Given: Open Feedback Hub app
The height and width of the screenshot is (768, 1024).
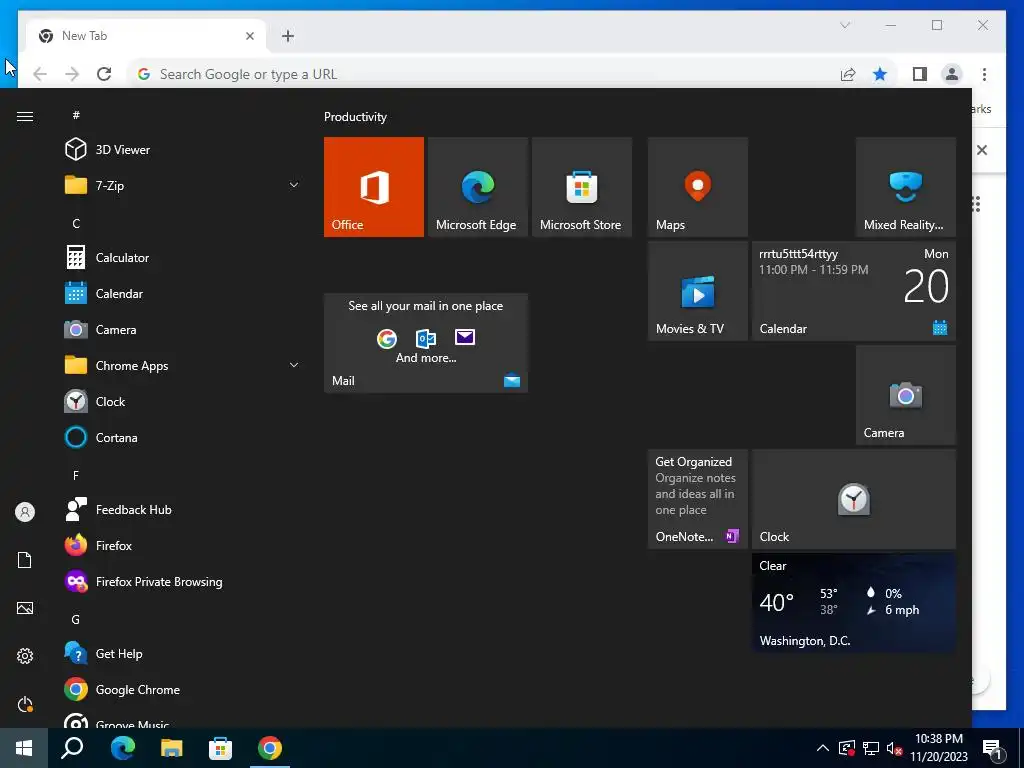Looking at the screenshot, I should [x=183, y=509].
